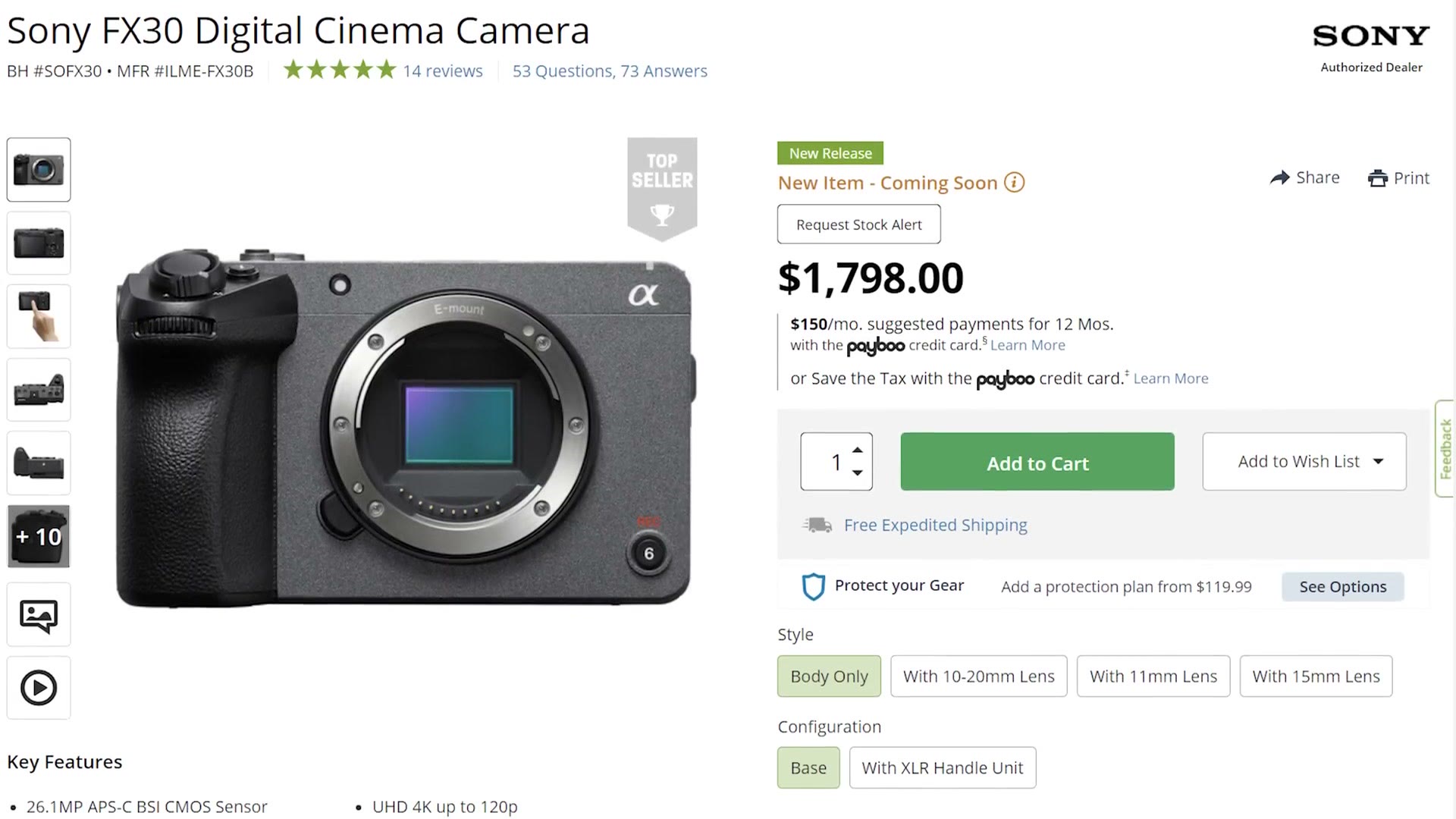Select With 15mm Lens style
The image size is (1456, 819).
pos(1316,676)
